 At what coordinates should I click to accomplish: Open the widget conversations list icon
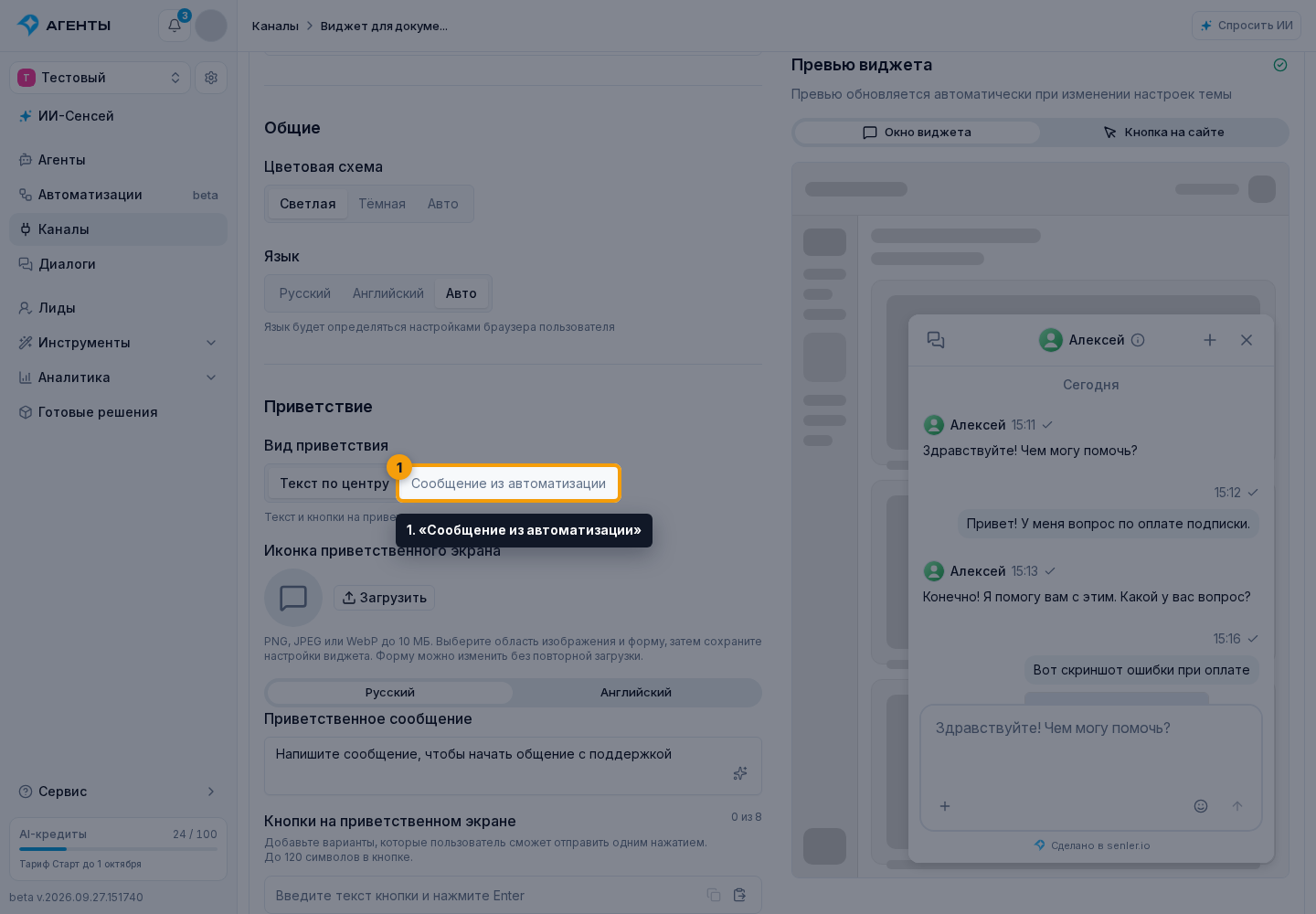(936, 340)
